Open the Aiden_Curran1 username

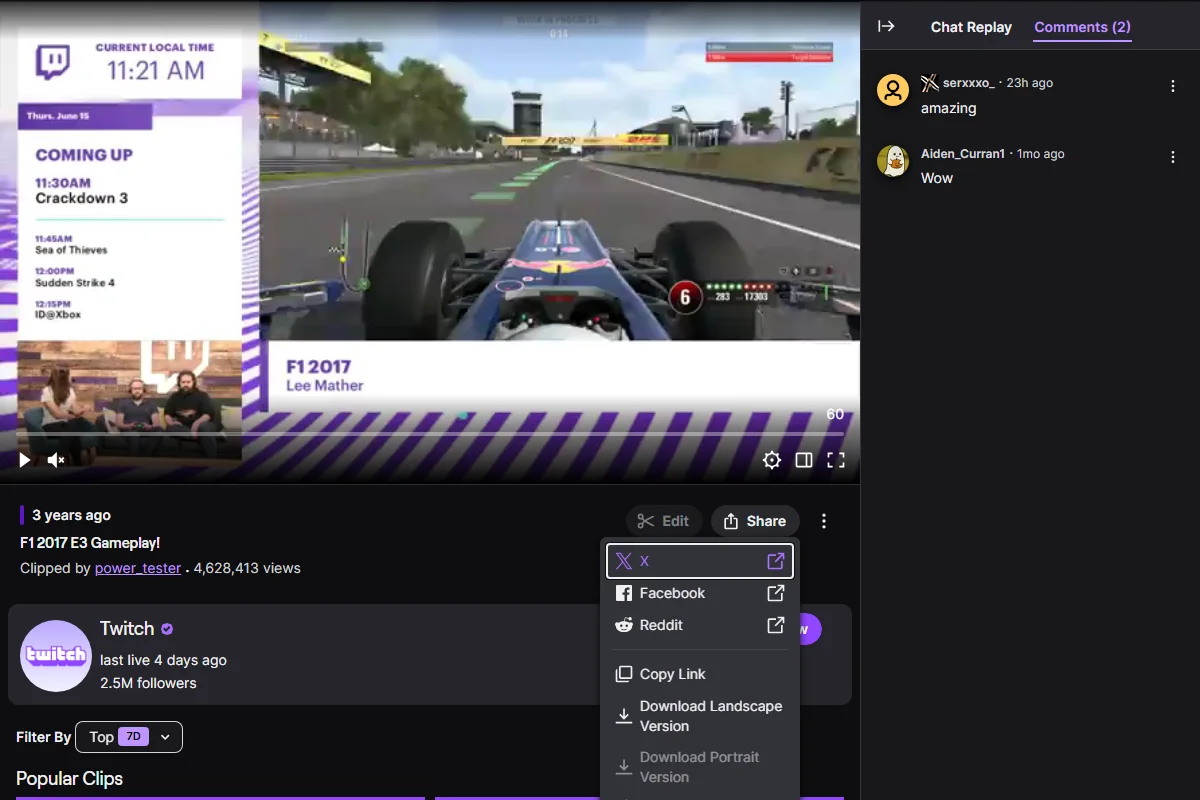coord(963,154)
